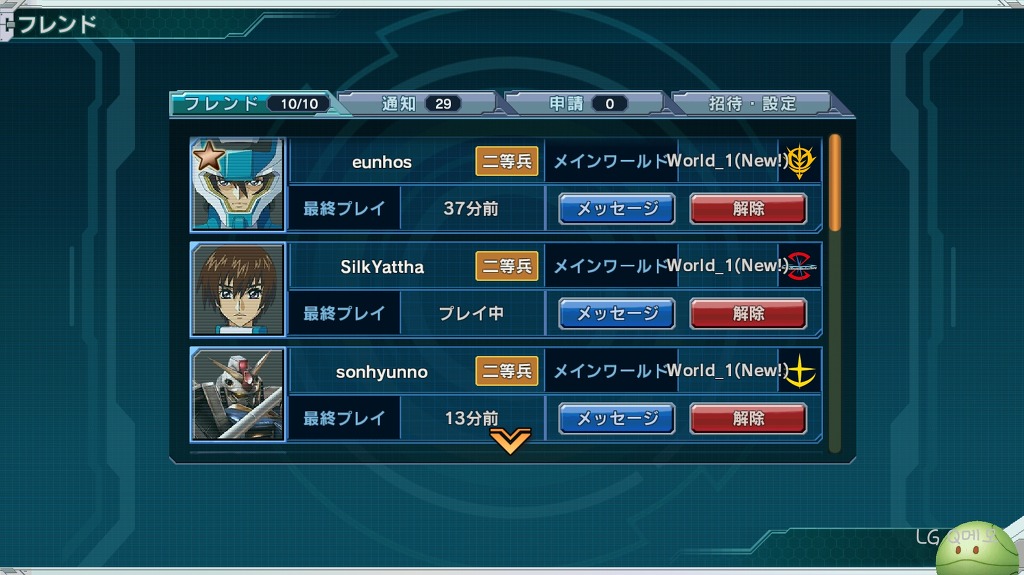Remove sonhyunno with 解除 button
Viewport: 1024px width, 575px height.
(748, 419)
